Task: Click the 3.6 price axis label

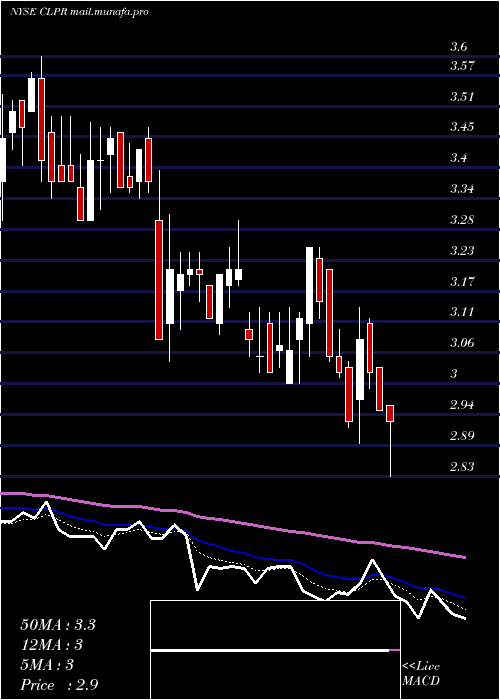Action: point(458,47)
